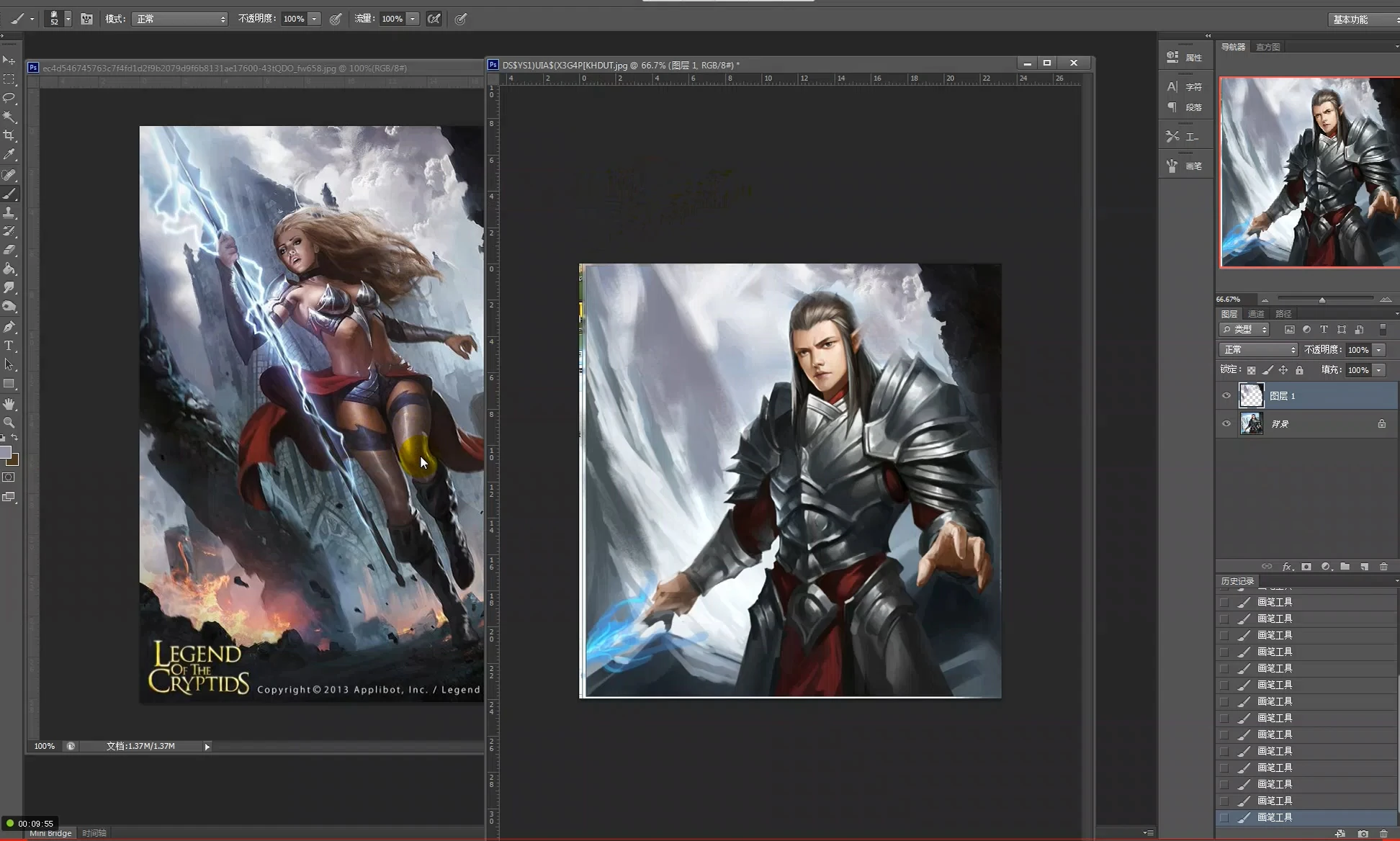Viewport: 1400px width, 841px height.
Task: Open the Brush panel toggle in options bar
Action: [x=86, y=19]
